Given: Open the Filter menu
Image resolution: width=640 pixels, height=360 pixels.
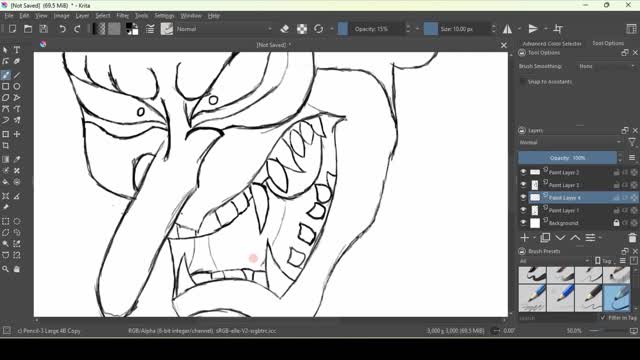Looking at the screenshot, I should (122, 16).
